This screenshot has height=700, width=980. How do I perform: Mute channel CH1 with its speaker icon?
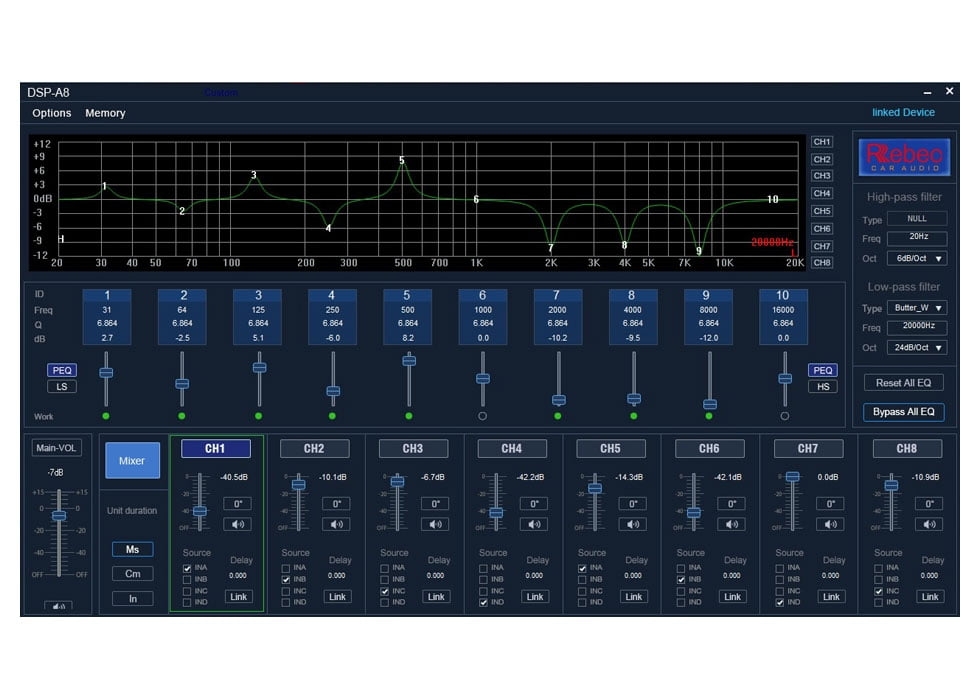pos(238,524)
